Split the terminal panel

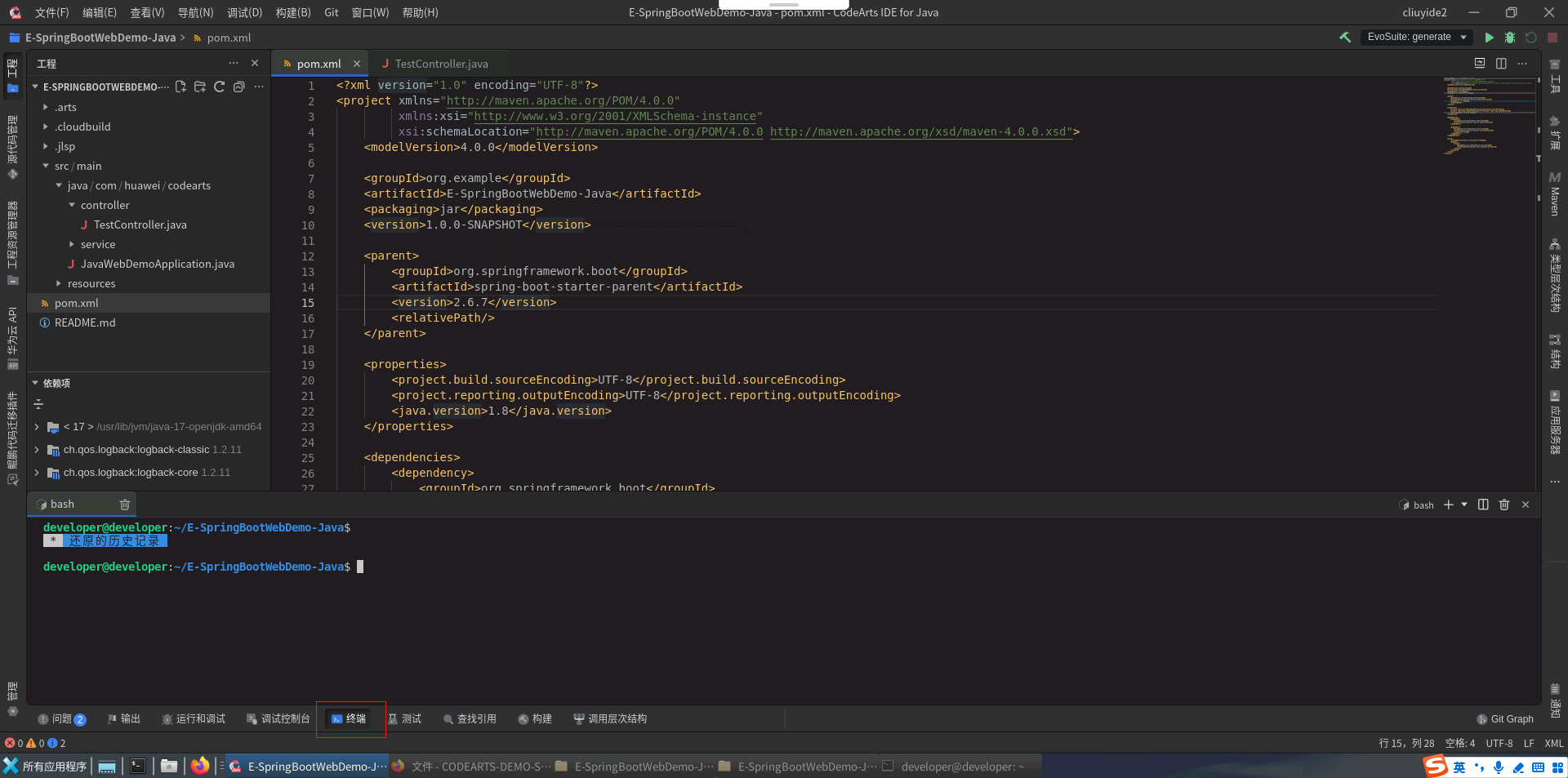click(1483, 505)
